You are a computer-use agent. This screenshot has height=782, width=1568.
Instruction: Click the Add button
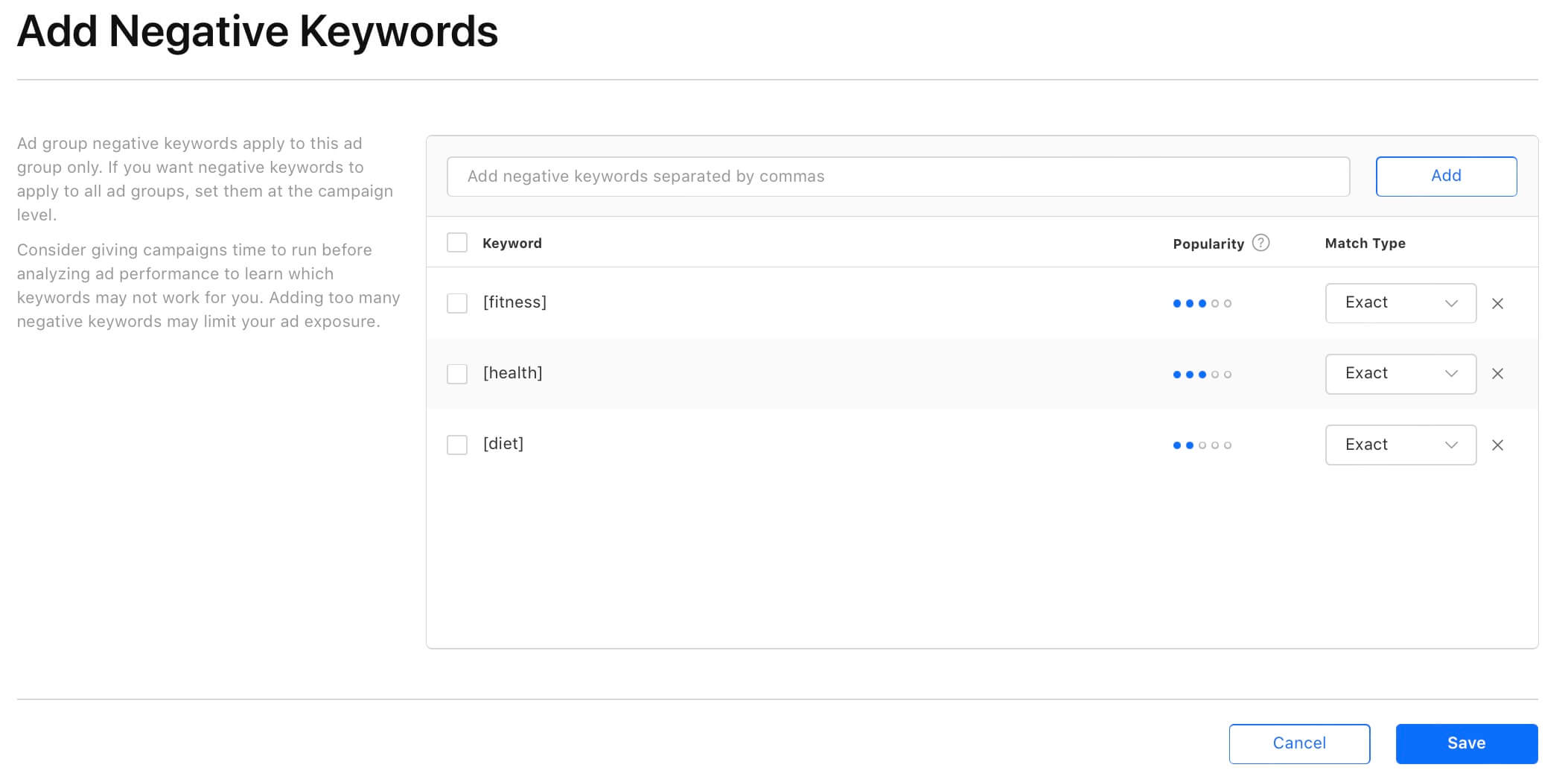(x=1446, y=176)
